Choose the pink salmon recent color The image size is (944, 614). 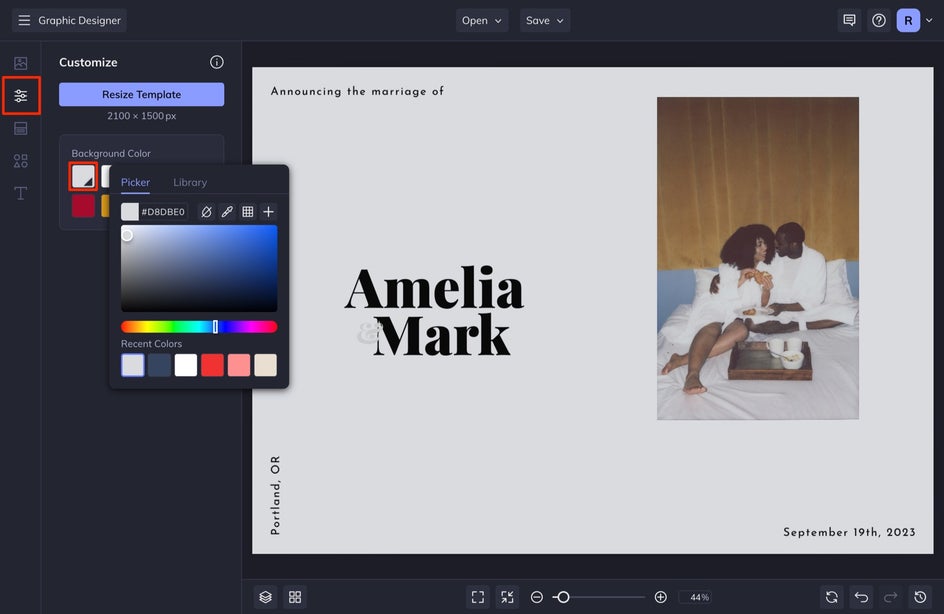239,365
